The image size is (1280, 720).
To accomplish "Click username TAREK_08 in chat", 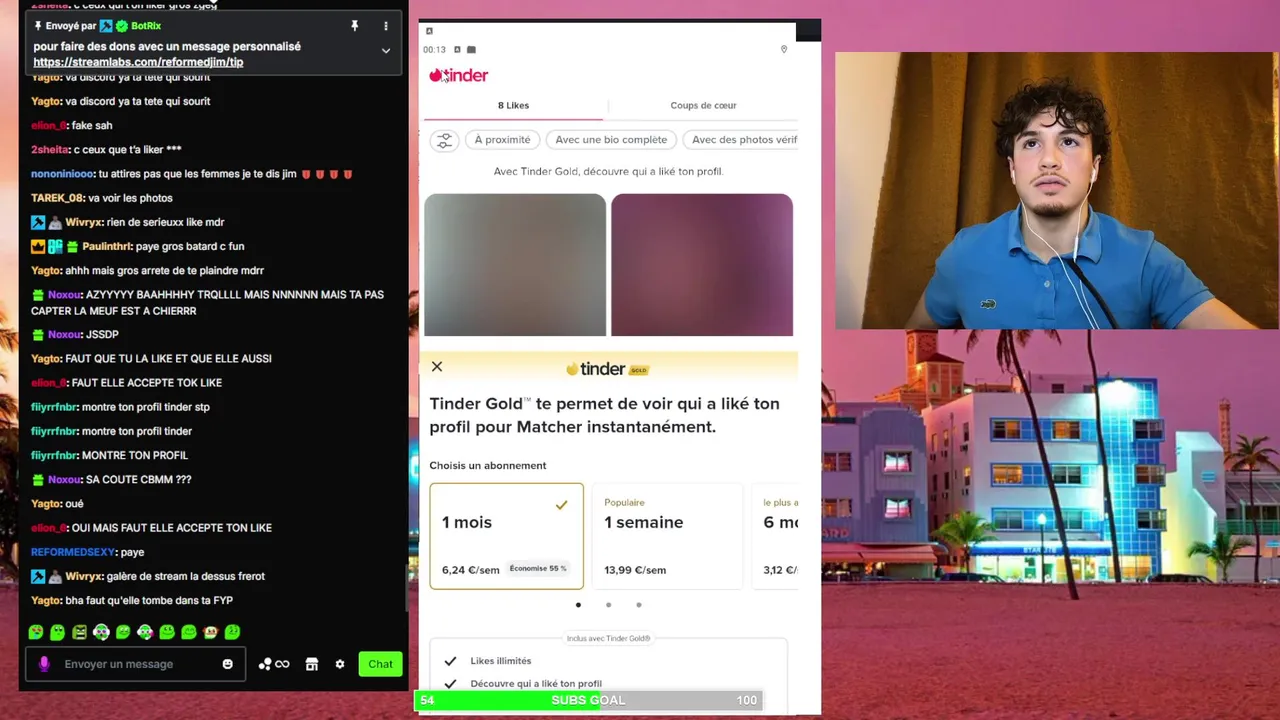I will coord(57,198).
